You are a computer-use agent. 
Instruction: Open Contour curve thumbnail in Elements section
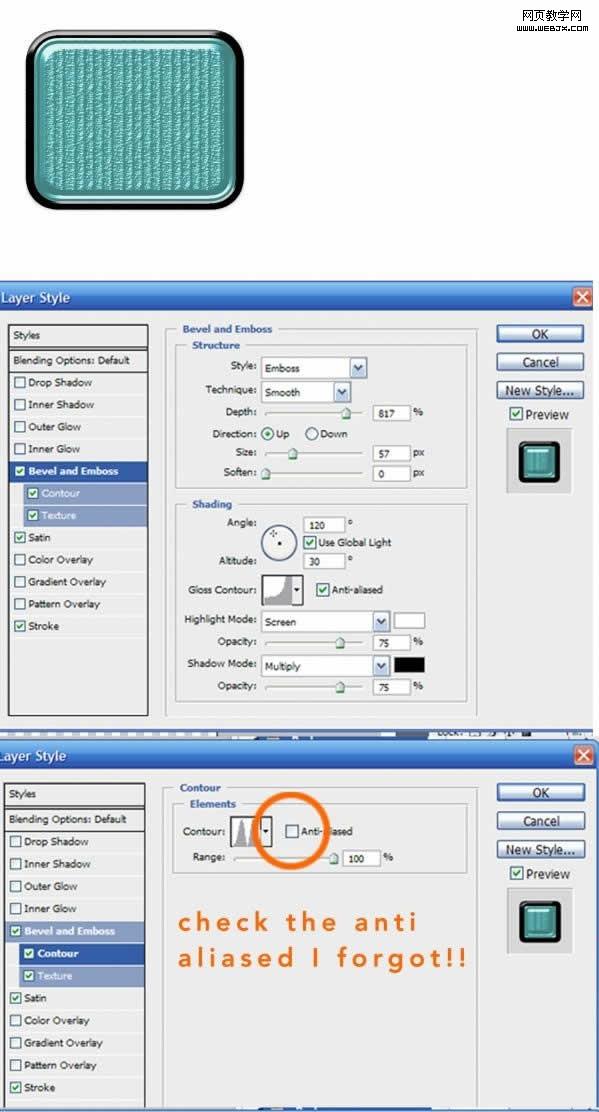245,831
